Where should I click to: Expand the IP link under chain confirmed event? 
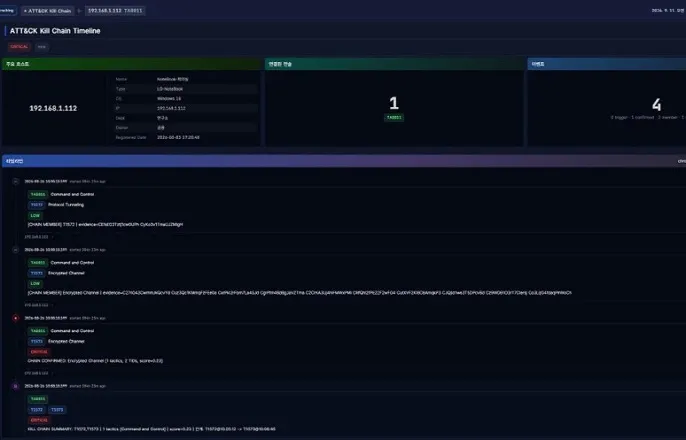coord(38,374)
